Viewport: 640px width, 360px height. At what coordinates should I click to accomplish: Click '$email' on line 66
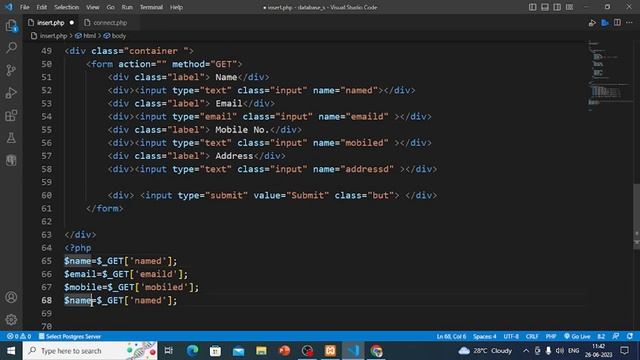tap(80, 274)
